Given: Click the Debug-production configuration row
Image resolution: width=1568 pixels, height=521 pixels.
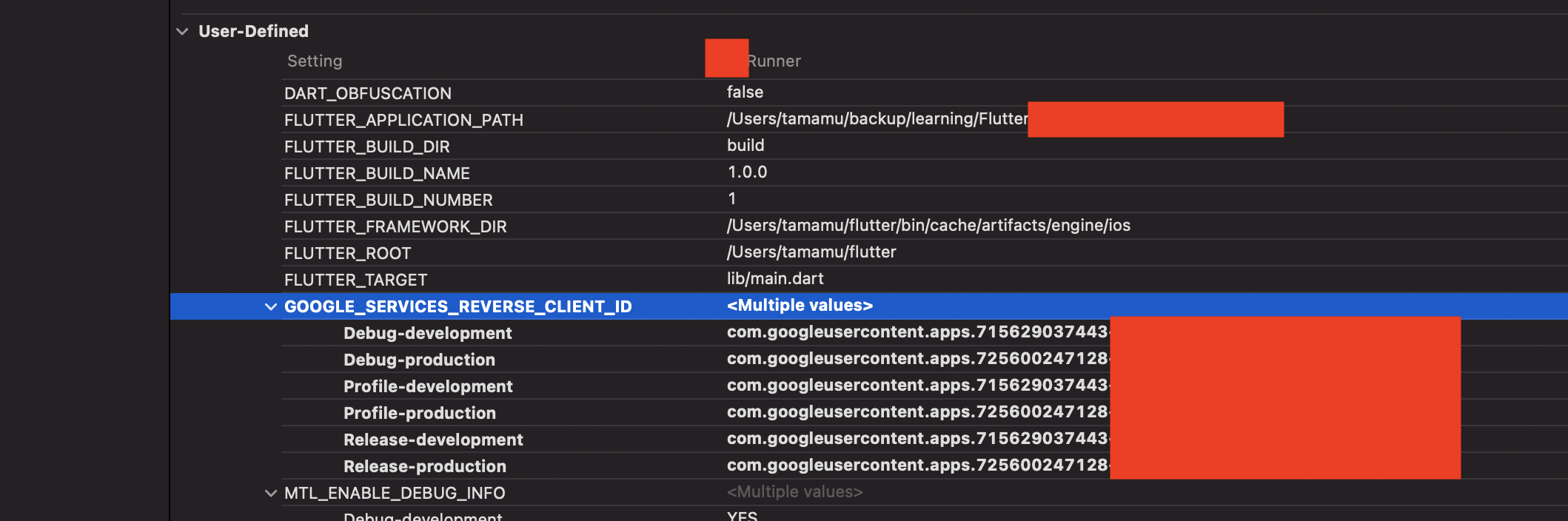Looking at the screenshot, I should 419,360.
